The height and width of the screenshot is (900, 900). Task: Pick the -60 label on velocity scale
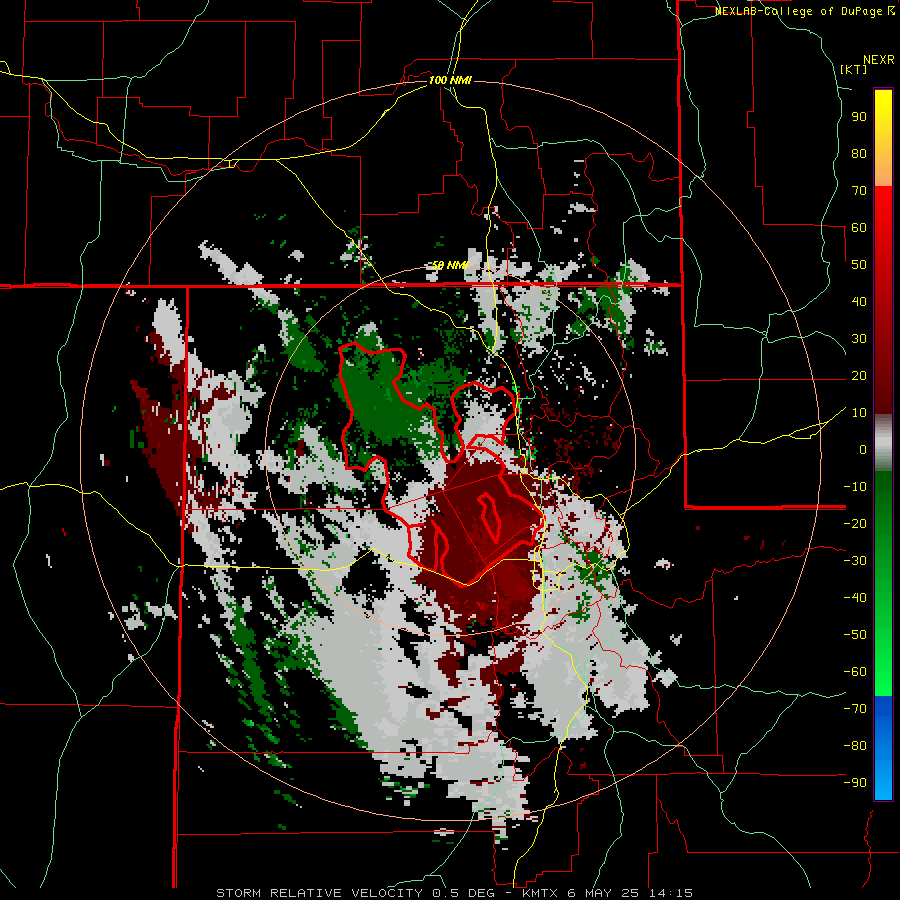[x=855, y=672]
